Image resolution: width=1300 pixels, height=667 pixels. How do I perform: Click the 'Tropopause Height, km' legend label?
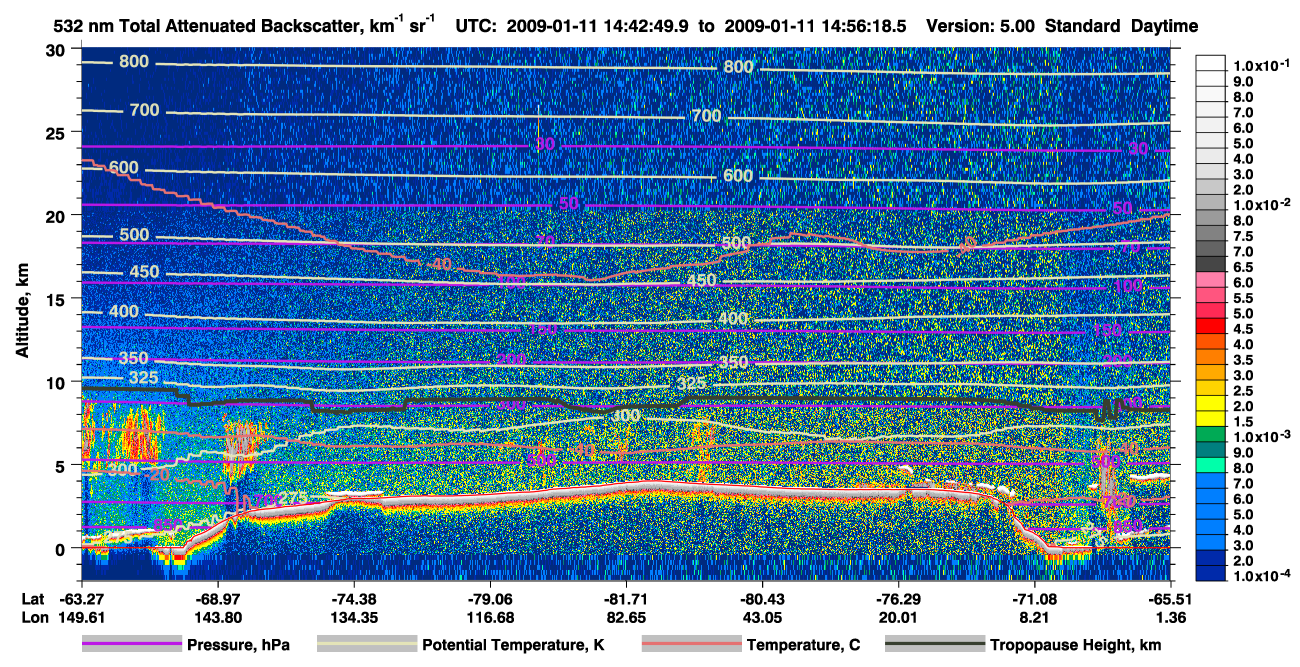coord(1074,646)
